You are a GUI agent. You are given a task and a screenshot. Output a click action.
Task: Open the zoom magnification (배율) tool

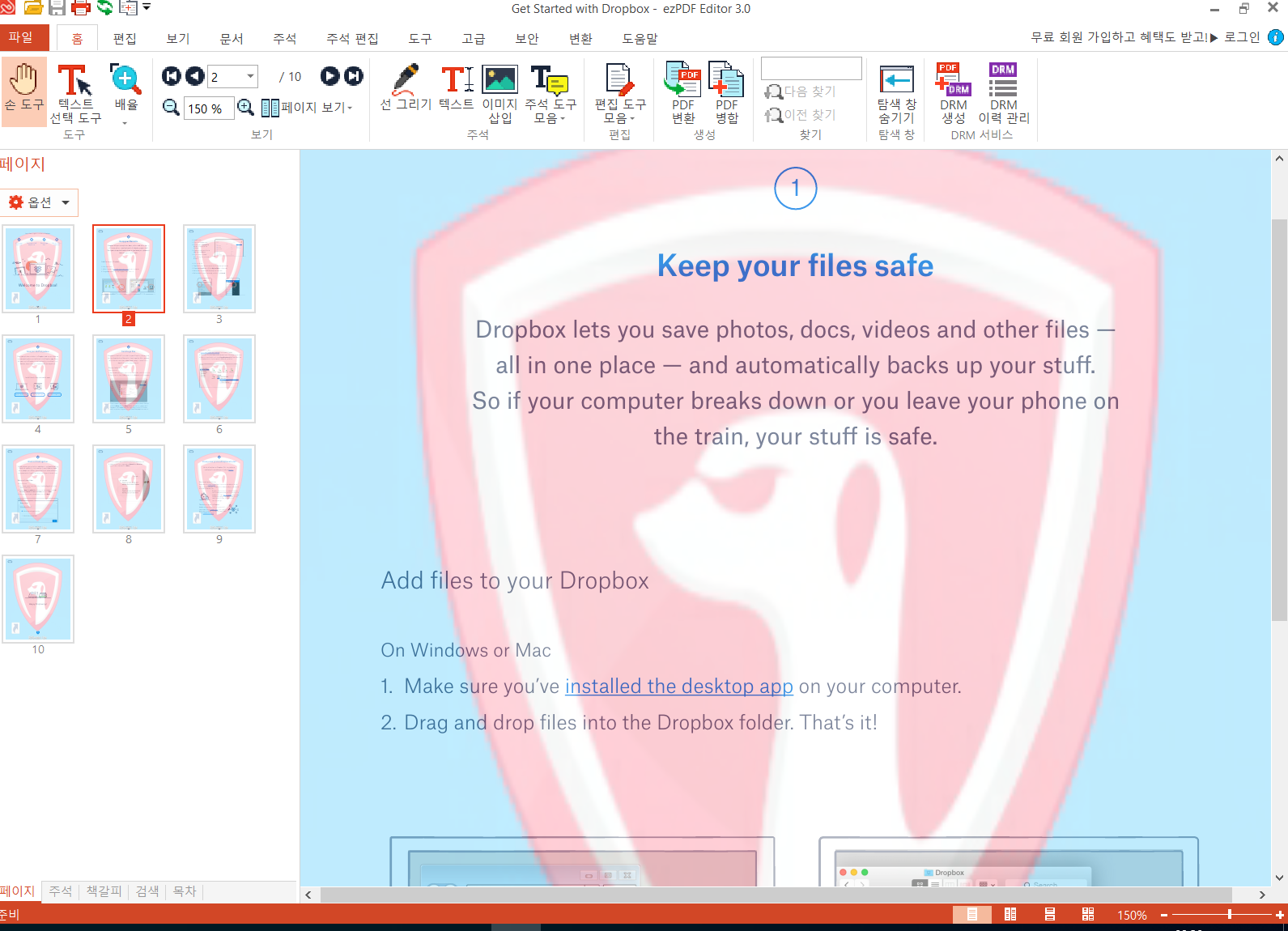coord(125,93)
